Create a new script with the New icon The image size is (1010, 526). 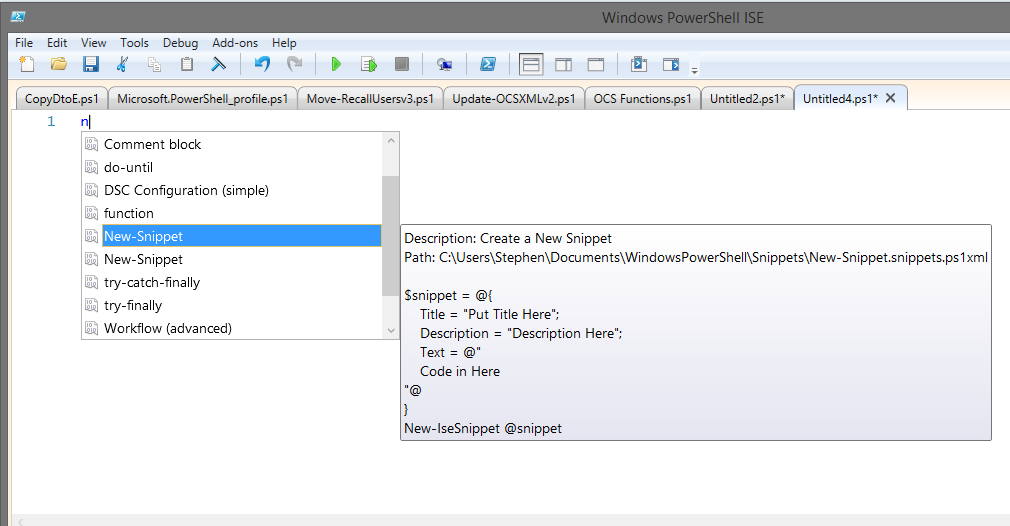[26, 64]
